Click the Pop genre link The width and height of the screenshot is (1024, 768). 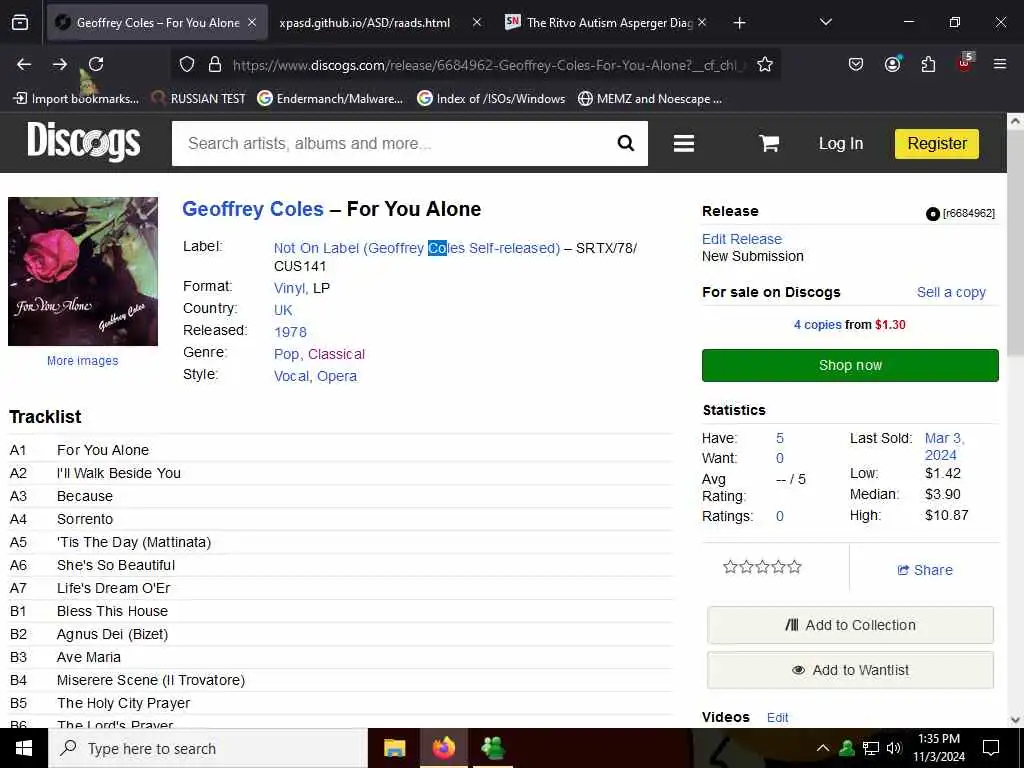[286, 354]
